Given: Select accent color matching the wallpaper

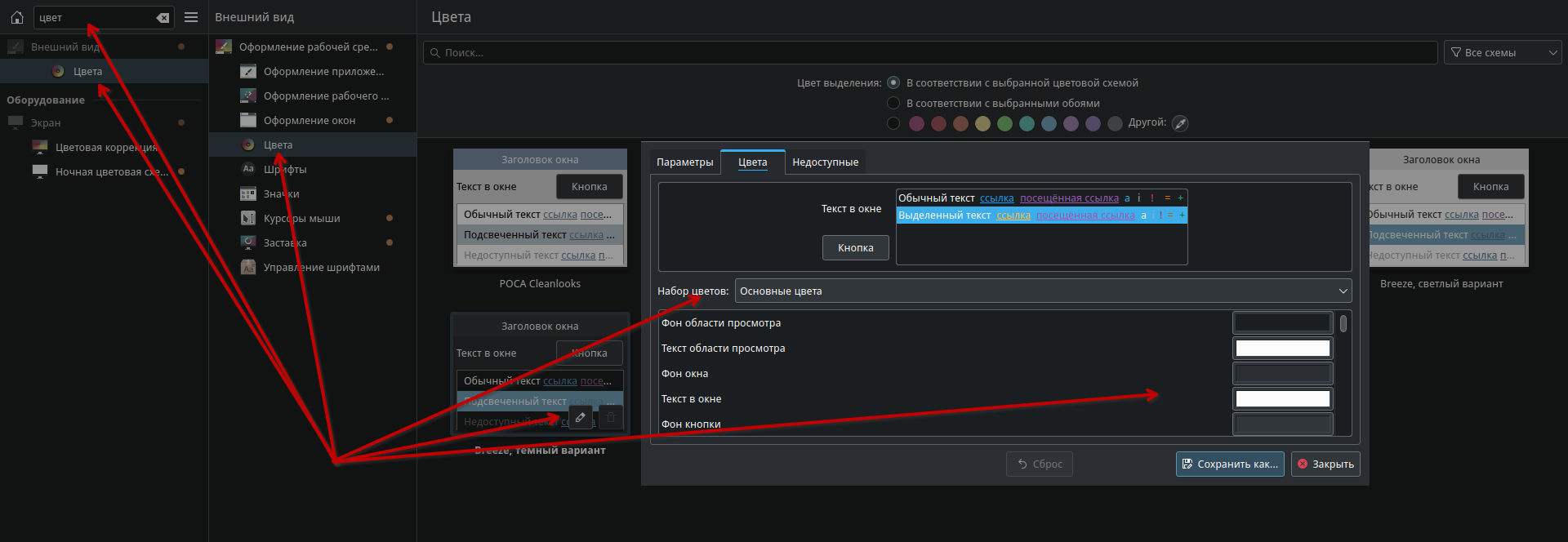Looking at the screenshot, I should click(x=893, y=103).
